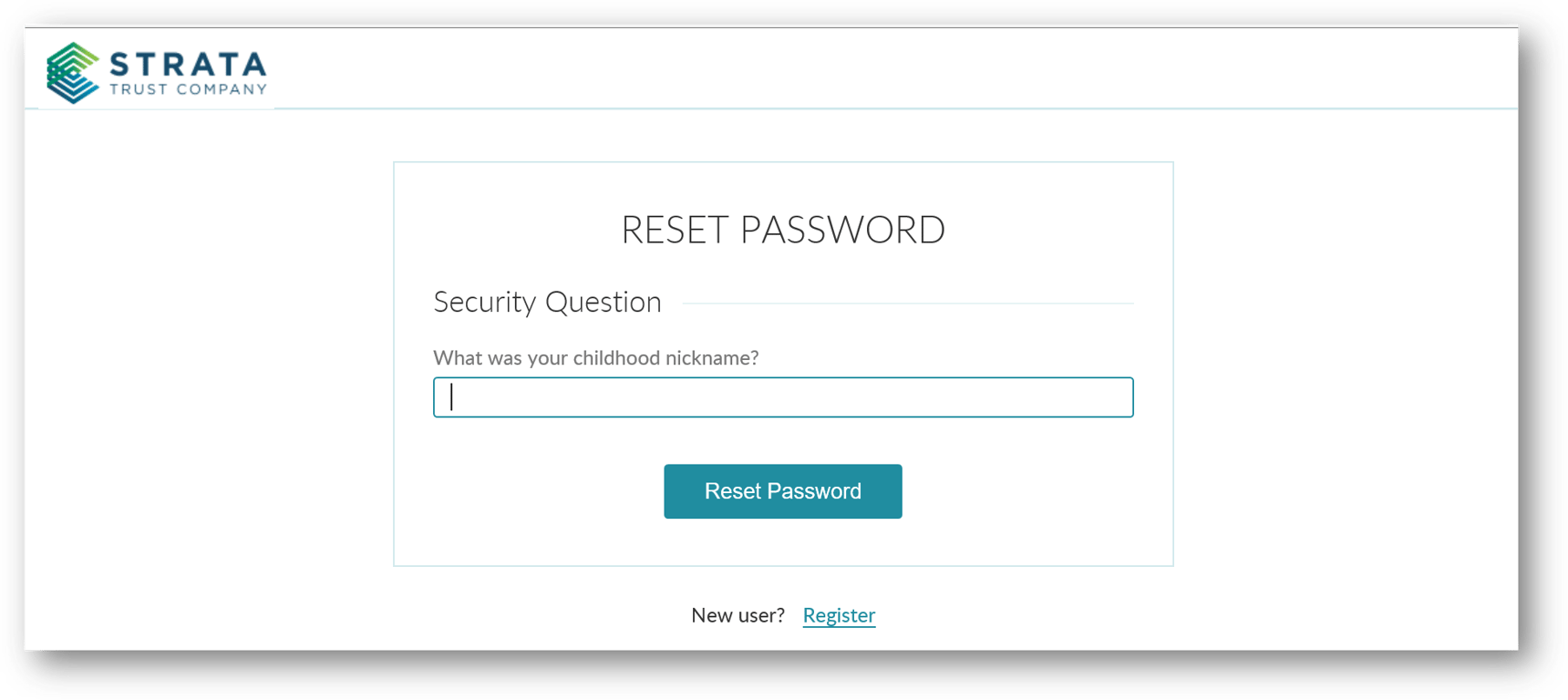Place cursor in the teal-bordered text input
This screenshot has height=700, width=1568.
pos(782,397)
